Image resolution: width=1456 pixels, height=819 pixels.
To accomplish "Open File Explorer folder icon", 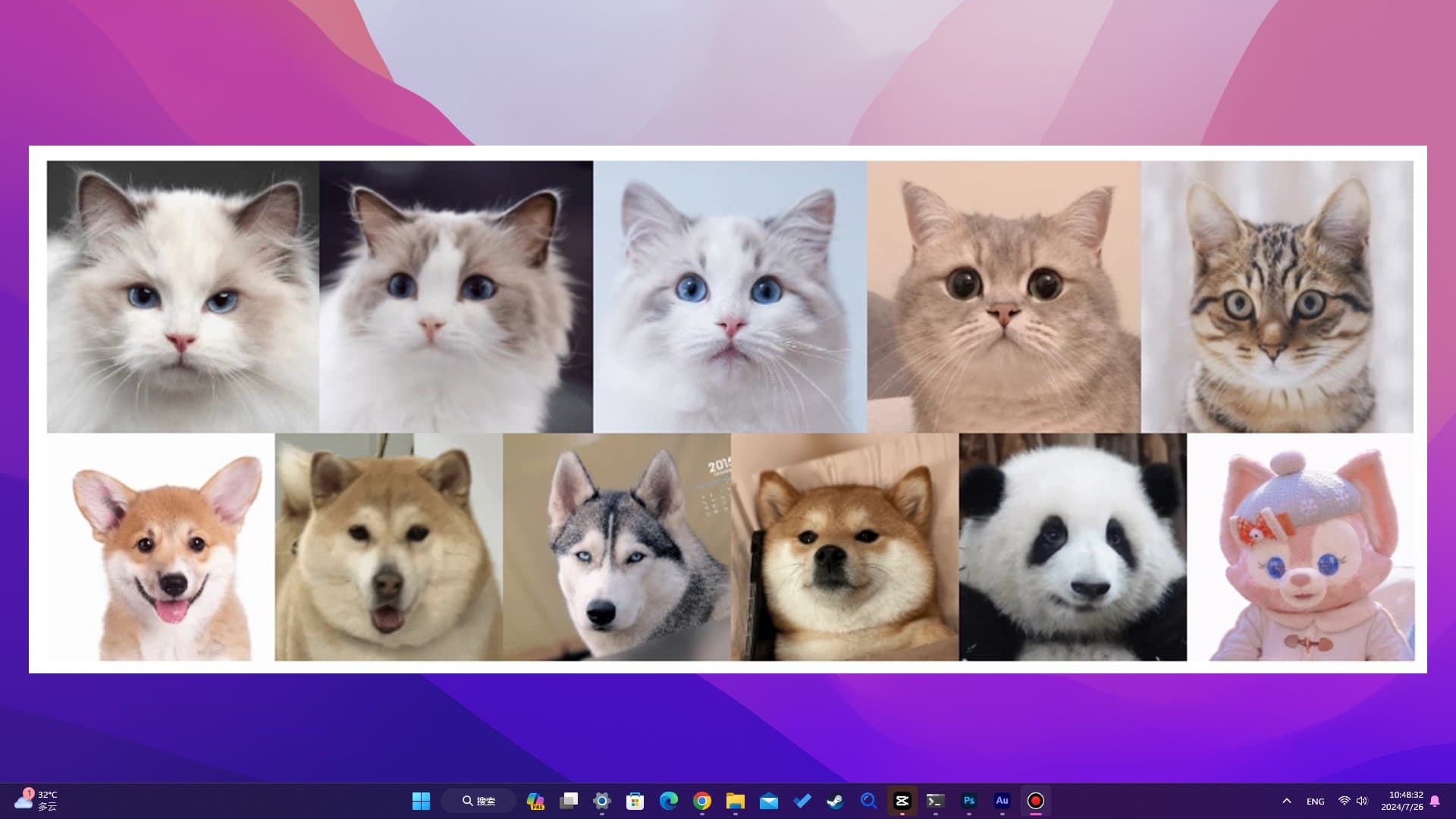I will pos(736,801).
